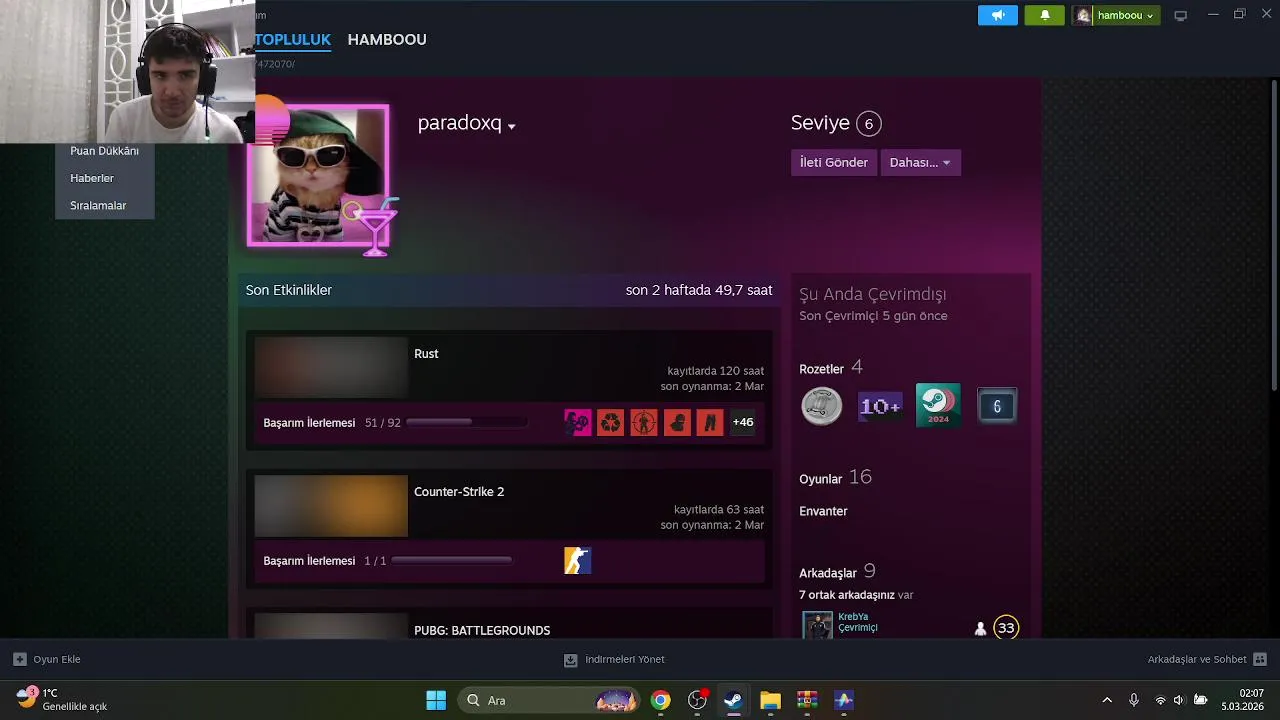Open the weather widget on the taskbar

point(62,699)
